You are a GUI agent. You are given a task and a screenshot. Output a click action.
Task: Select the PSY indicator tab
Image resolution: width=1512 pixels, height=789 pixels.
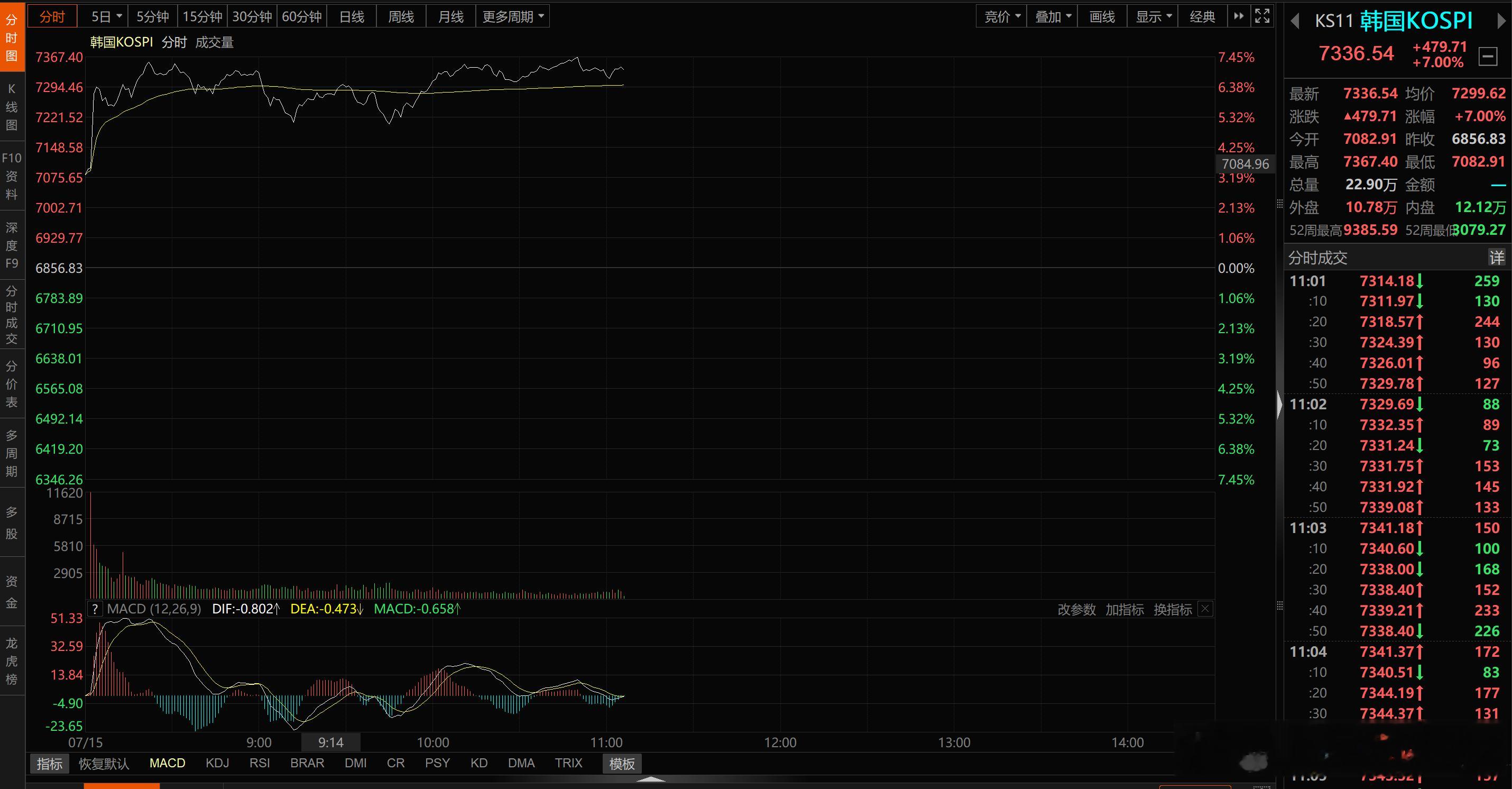tap(437, 763)
